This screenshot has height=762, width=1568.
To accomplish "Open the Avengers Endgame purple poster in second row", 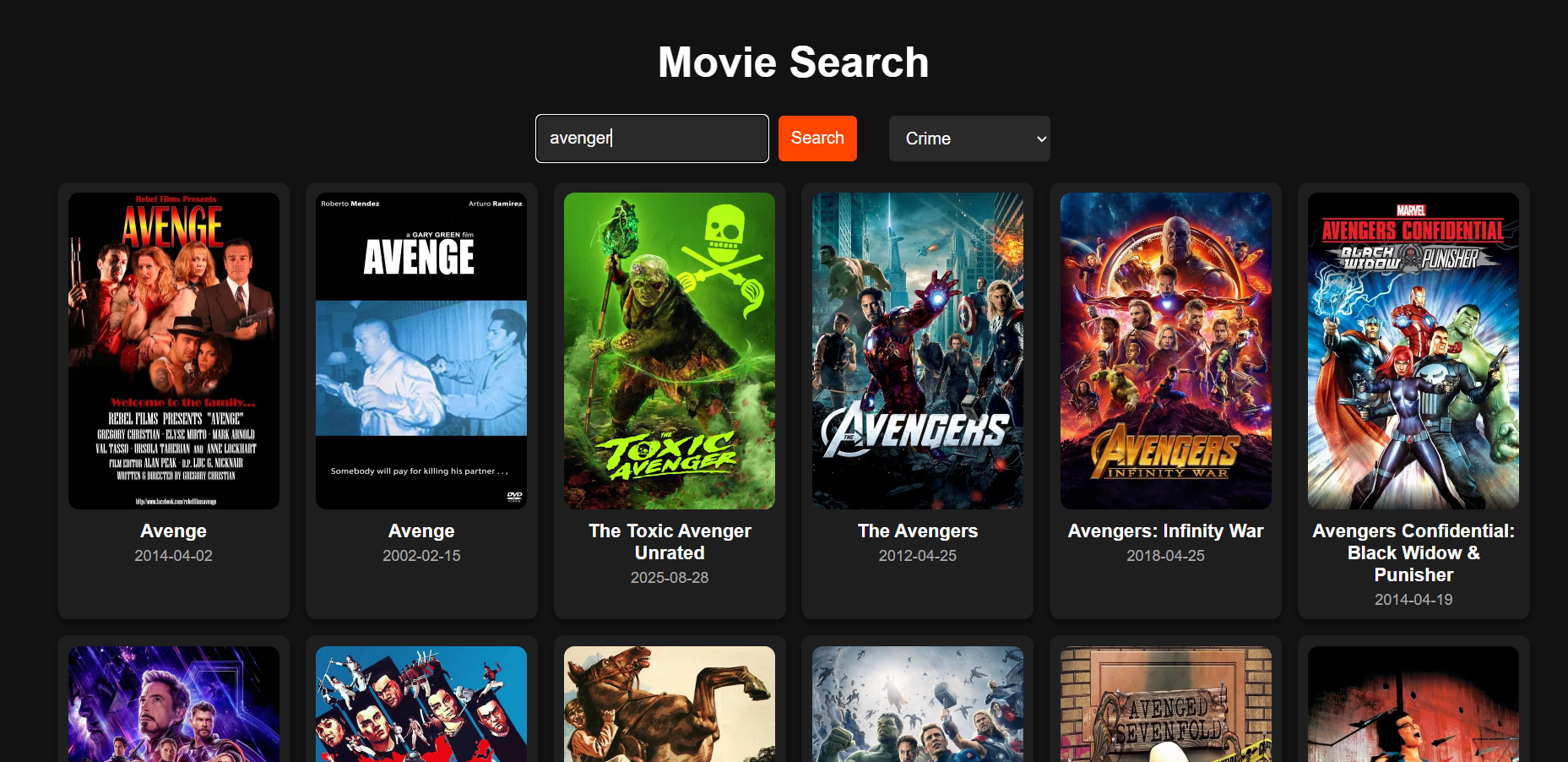I will click(x=174, y=705).
